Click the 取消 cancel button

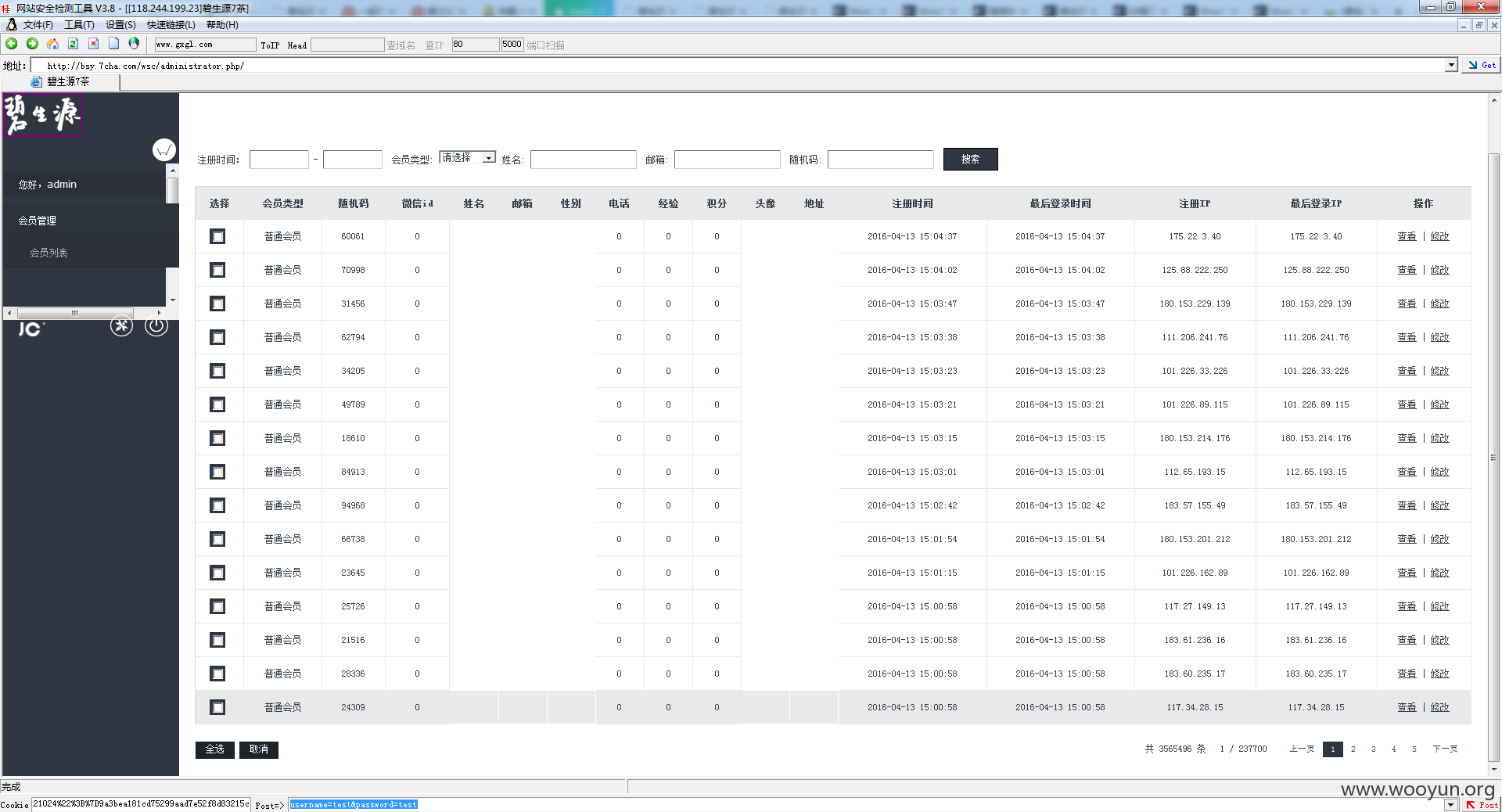259,749
